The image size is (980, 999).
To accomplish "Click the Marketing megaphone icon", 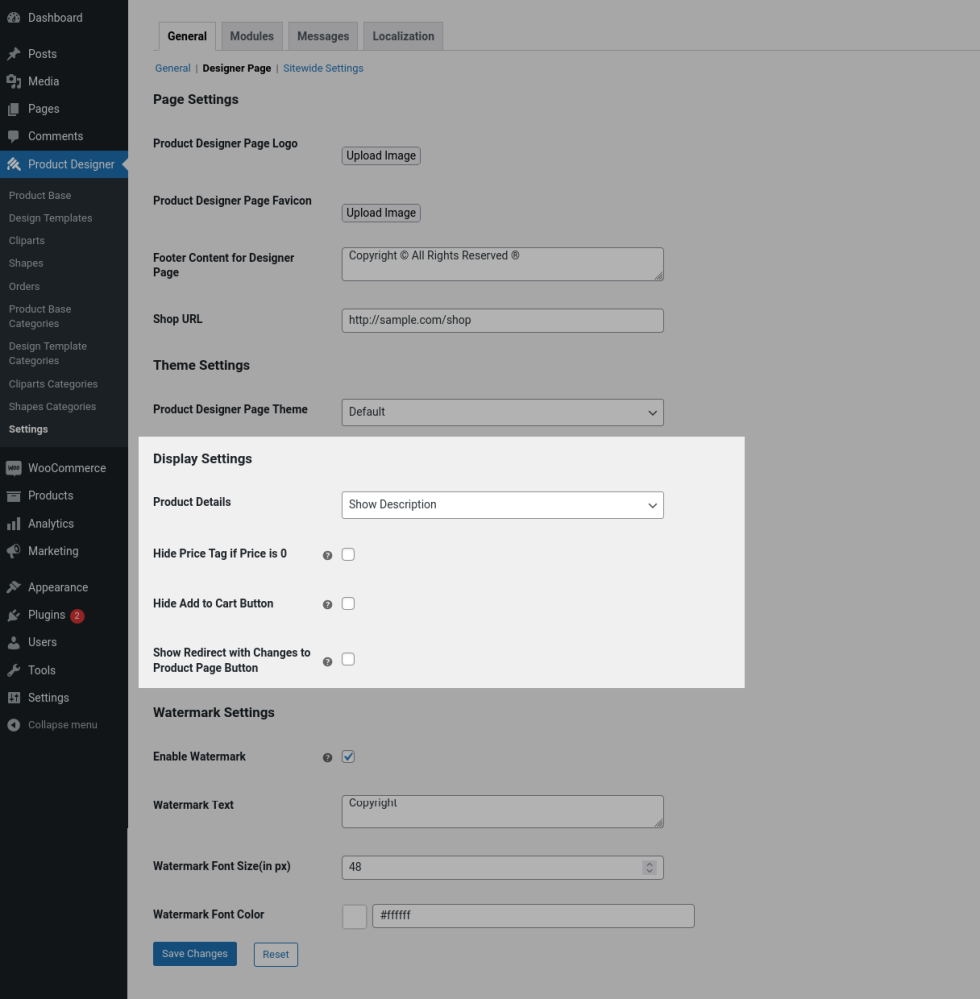I will (x=14, y=551).
